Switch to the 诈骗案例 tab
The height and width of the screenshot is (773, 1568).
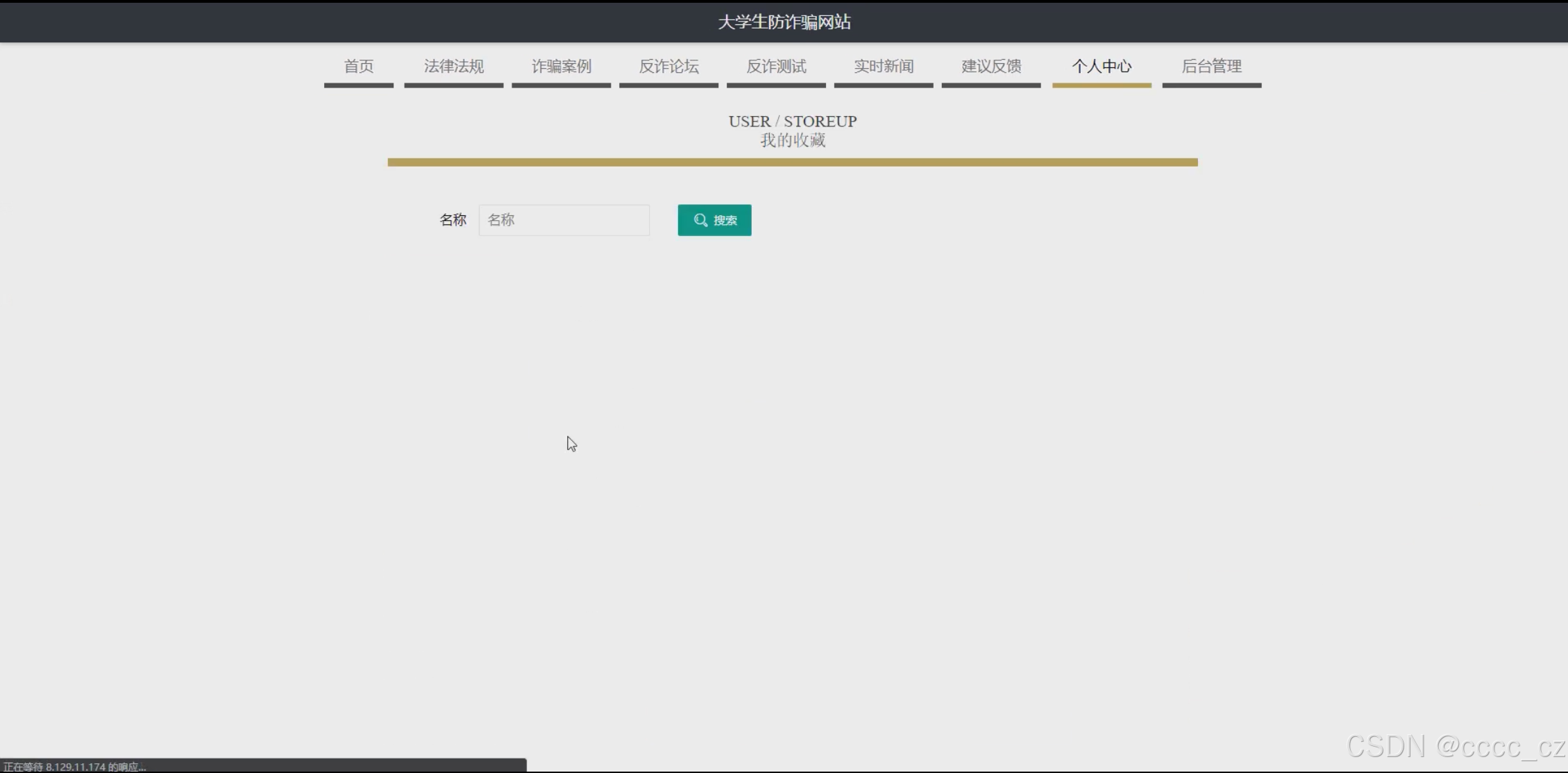coord(562,67)
